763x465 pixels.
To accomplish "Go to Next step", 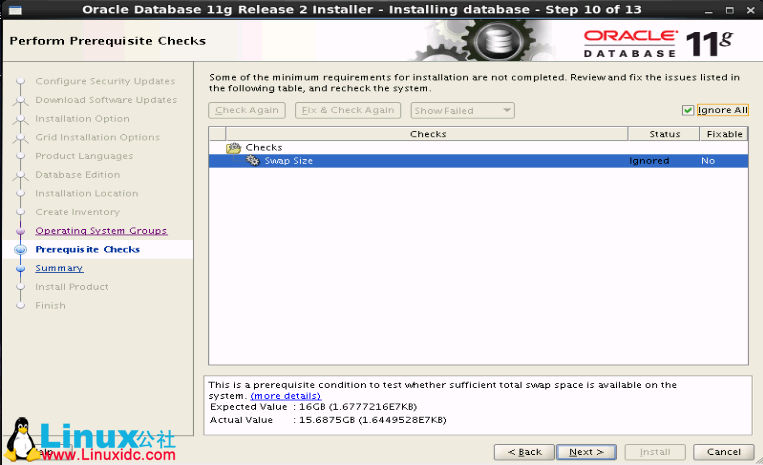I will pos(586,452).
